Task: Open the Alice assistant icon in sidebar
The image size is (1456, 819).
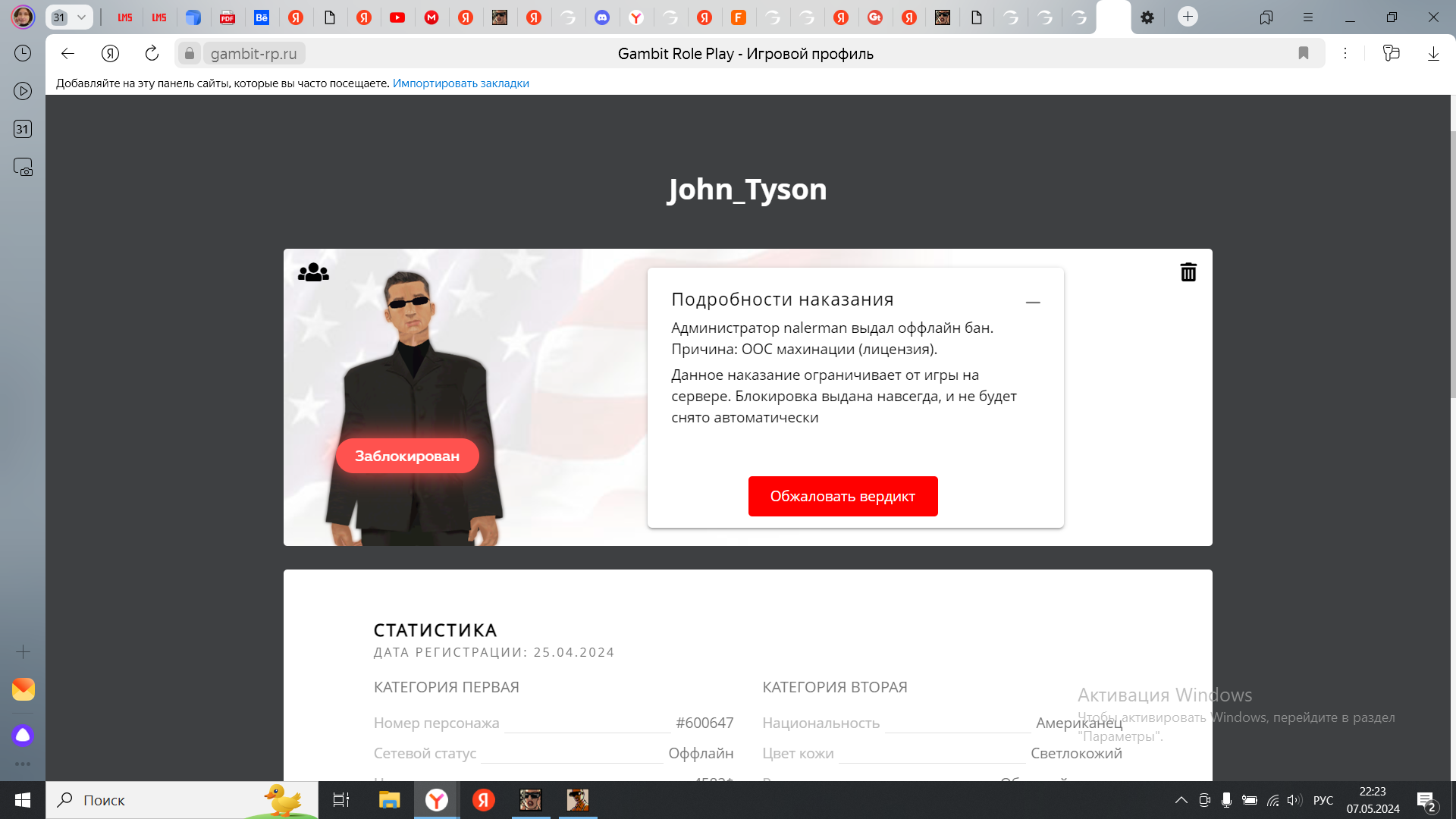Action: (x=23, y=735)
